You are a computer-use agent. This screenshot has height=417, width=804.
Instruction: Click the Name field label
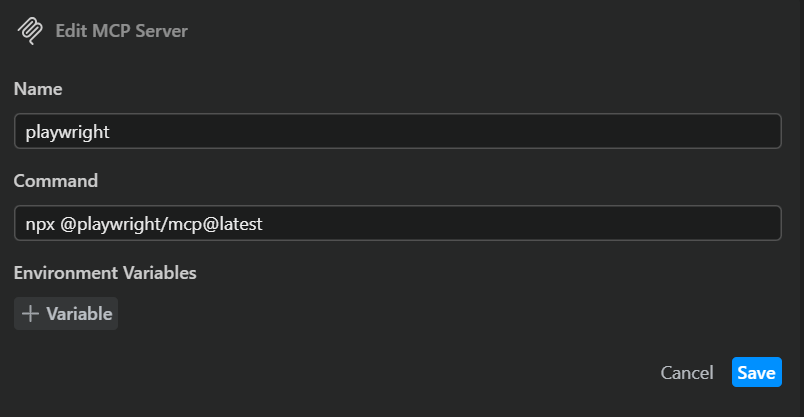pyautogui.click(x=38, y=89)
